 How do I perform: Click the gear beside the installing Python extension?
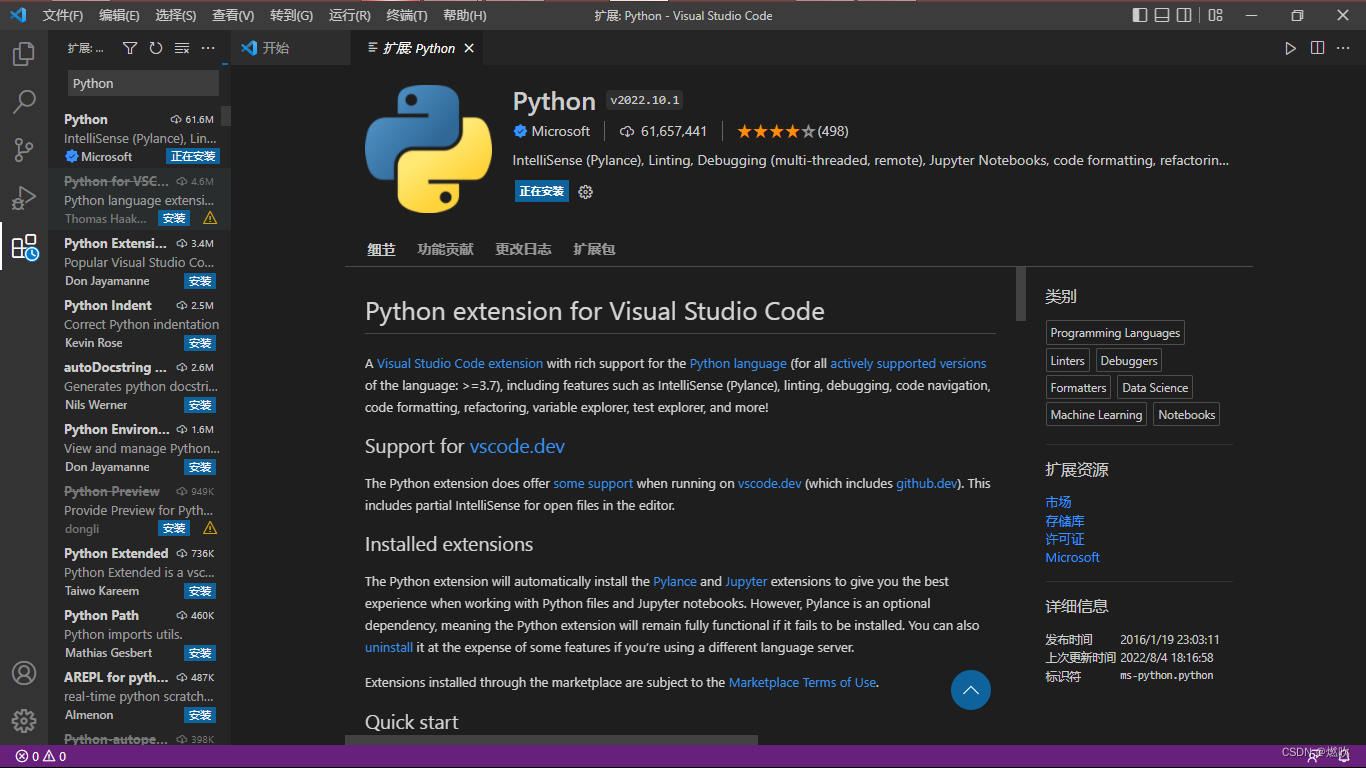tap(585, 191)
